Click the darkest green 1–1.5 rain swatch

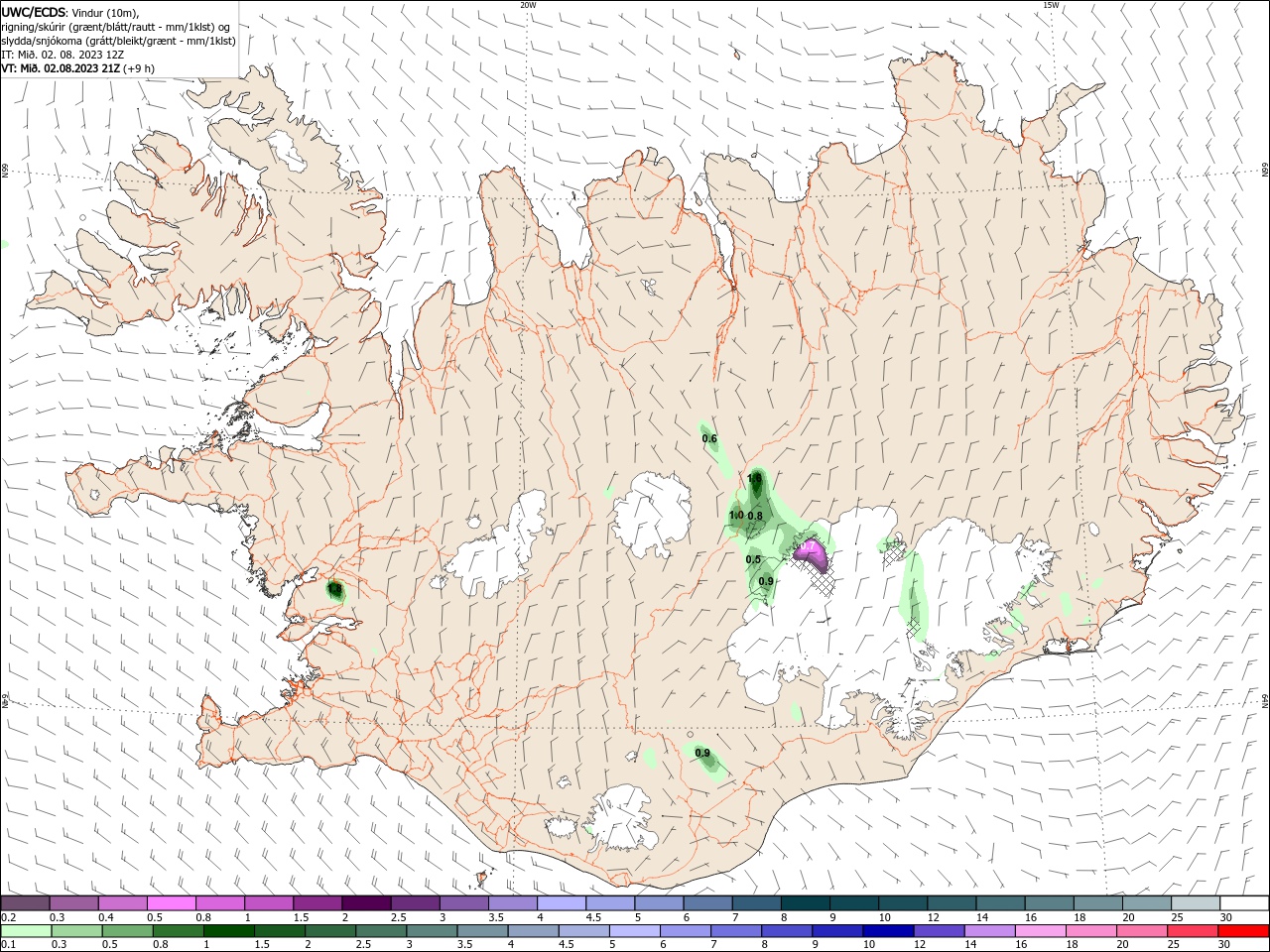pyautogui.click(x=227, y=931)
